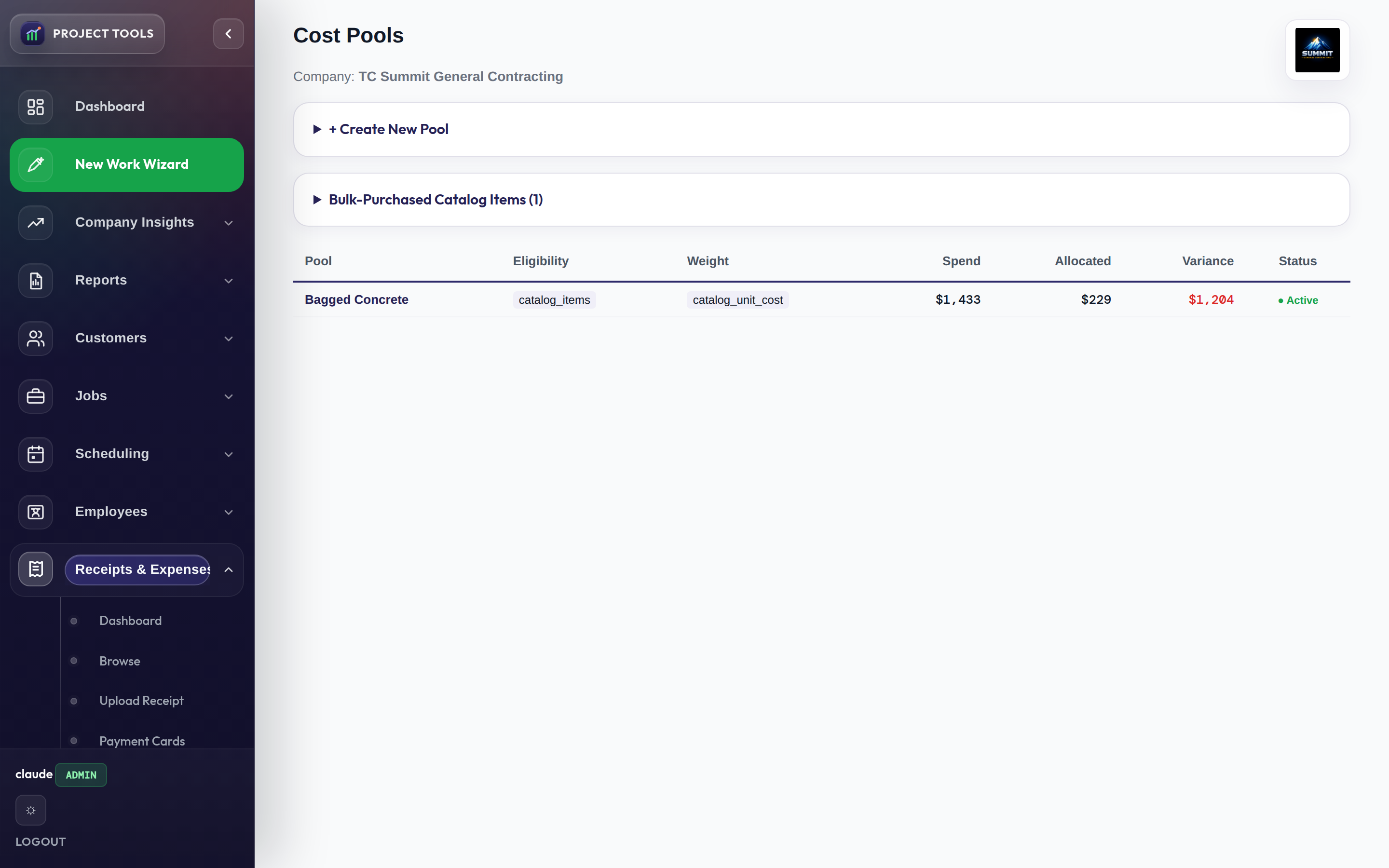Collapse the Receipts & Expenses chevron
The height and width of the screenshot is (868, 1389).
229,570
